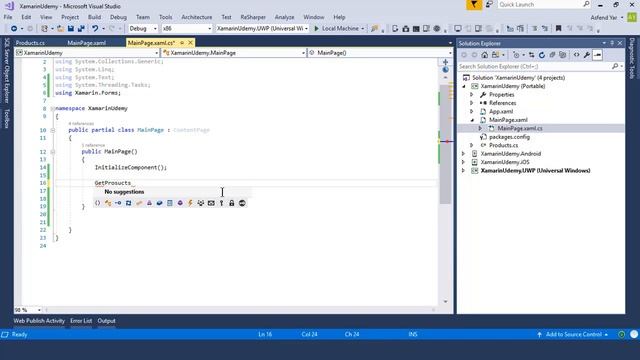
Task: Click the Open File folder icon
Action: (60, 29)
